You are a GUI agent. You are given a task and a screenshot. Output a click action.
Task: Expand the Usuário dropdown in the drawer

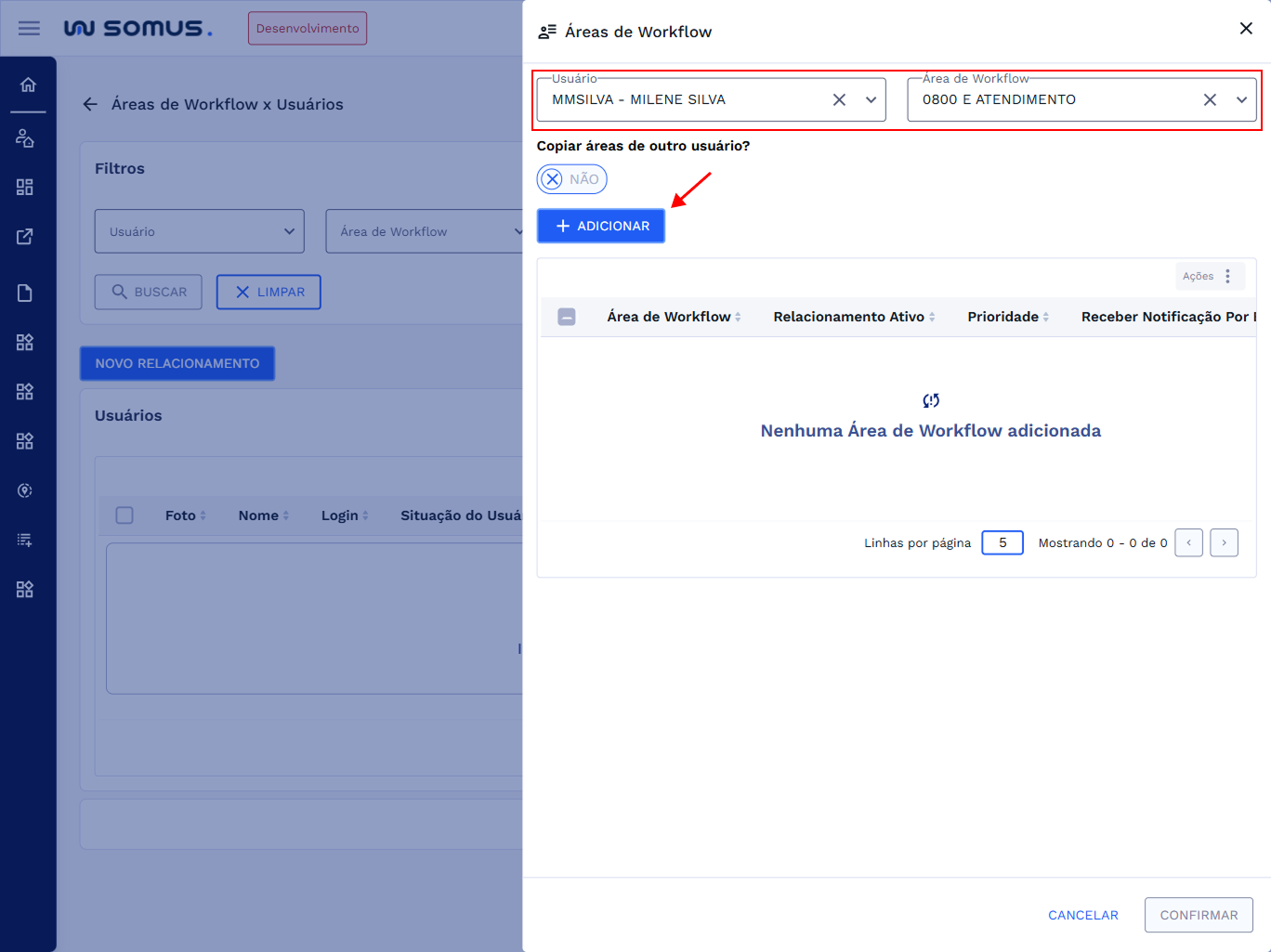click(x=871, y=99)
